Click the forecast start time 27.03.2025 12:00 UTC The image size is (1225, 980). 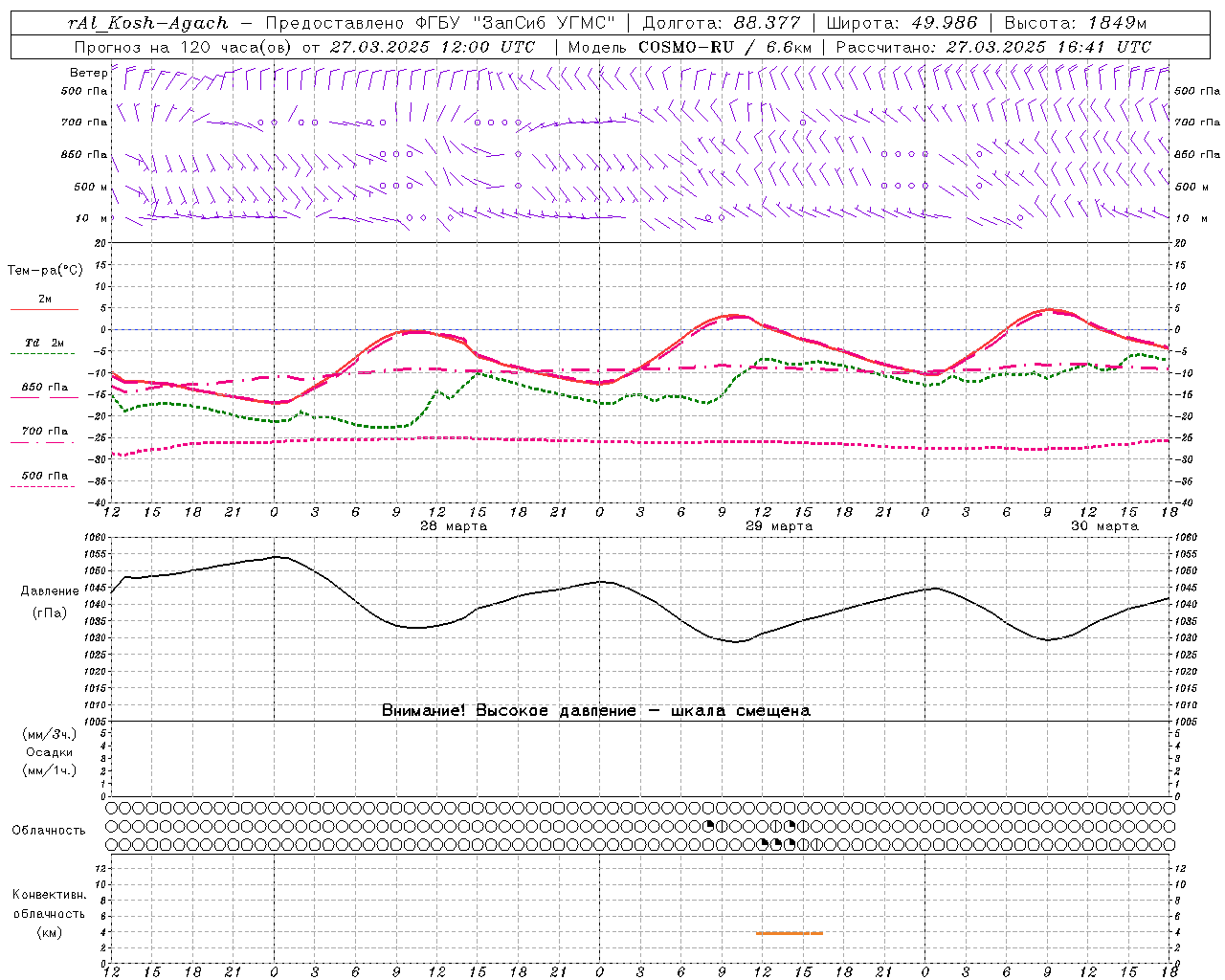click(433, 47)
